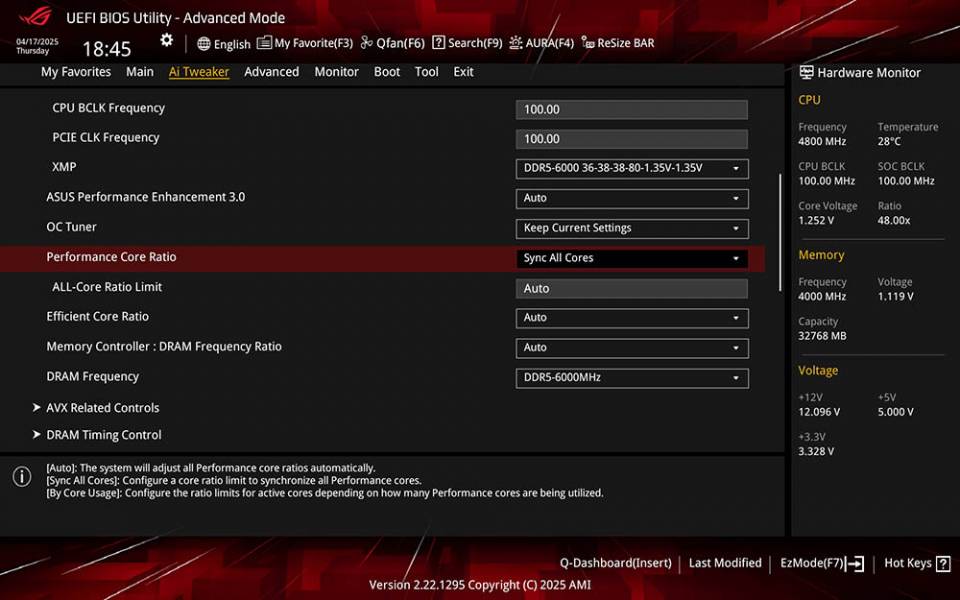Switch to the Main tab
Image resolution: width=960 pixels, height=600 pixels.
(x=140, y=72)
